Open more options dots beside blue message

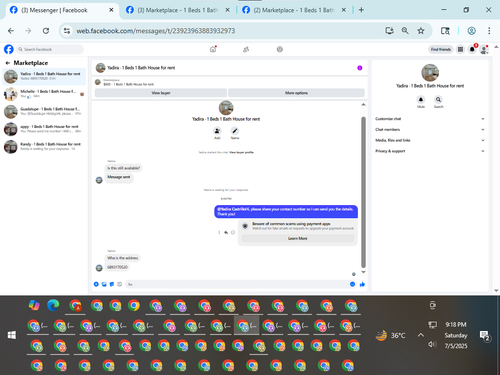(219, 232)
